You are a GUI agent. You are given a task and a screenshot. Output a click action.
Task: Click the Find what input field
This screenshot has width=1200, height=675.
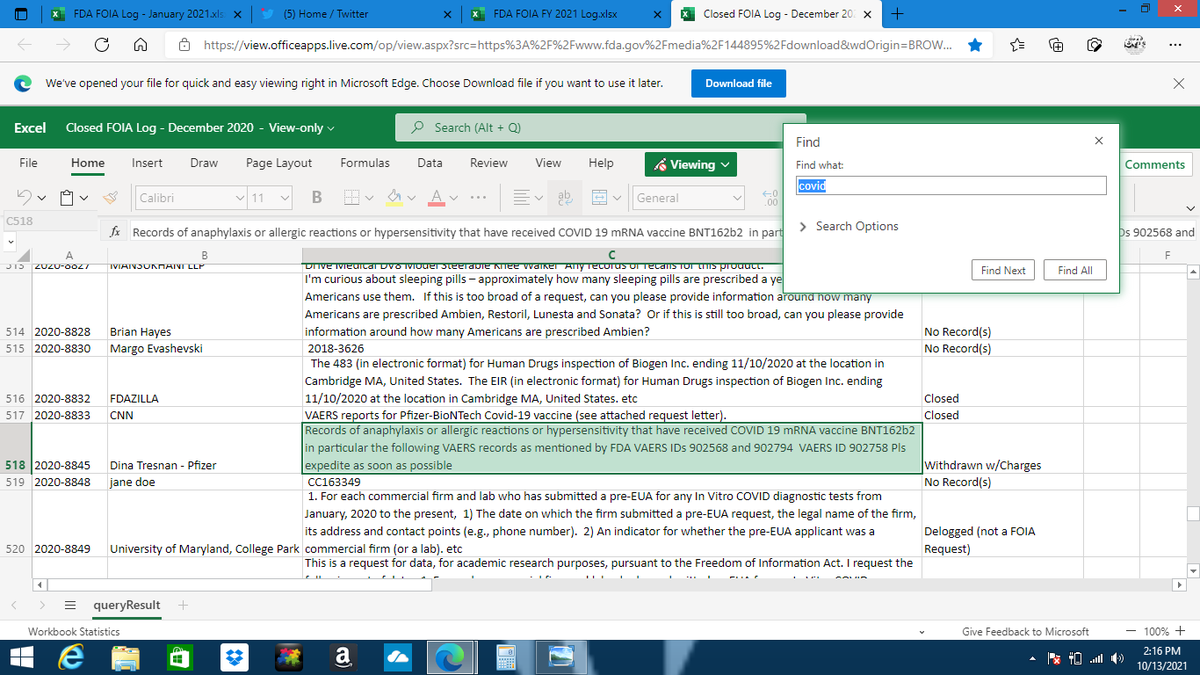[x=951, y=185]
